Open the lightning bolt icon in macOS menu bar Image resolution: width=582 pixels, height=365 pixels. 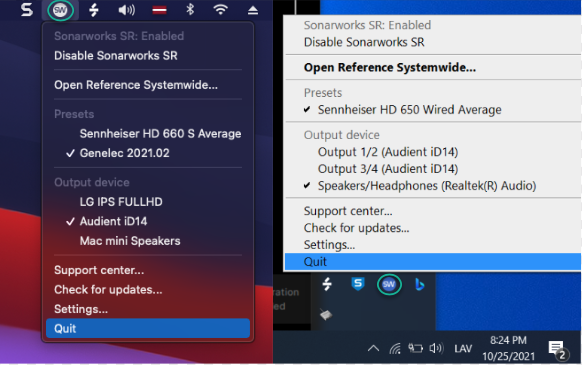pyautogui.click(x=94, y=10)
